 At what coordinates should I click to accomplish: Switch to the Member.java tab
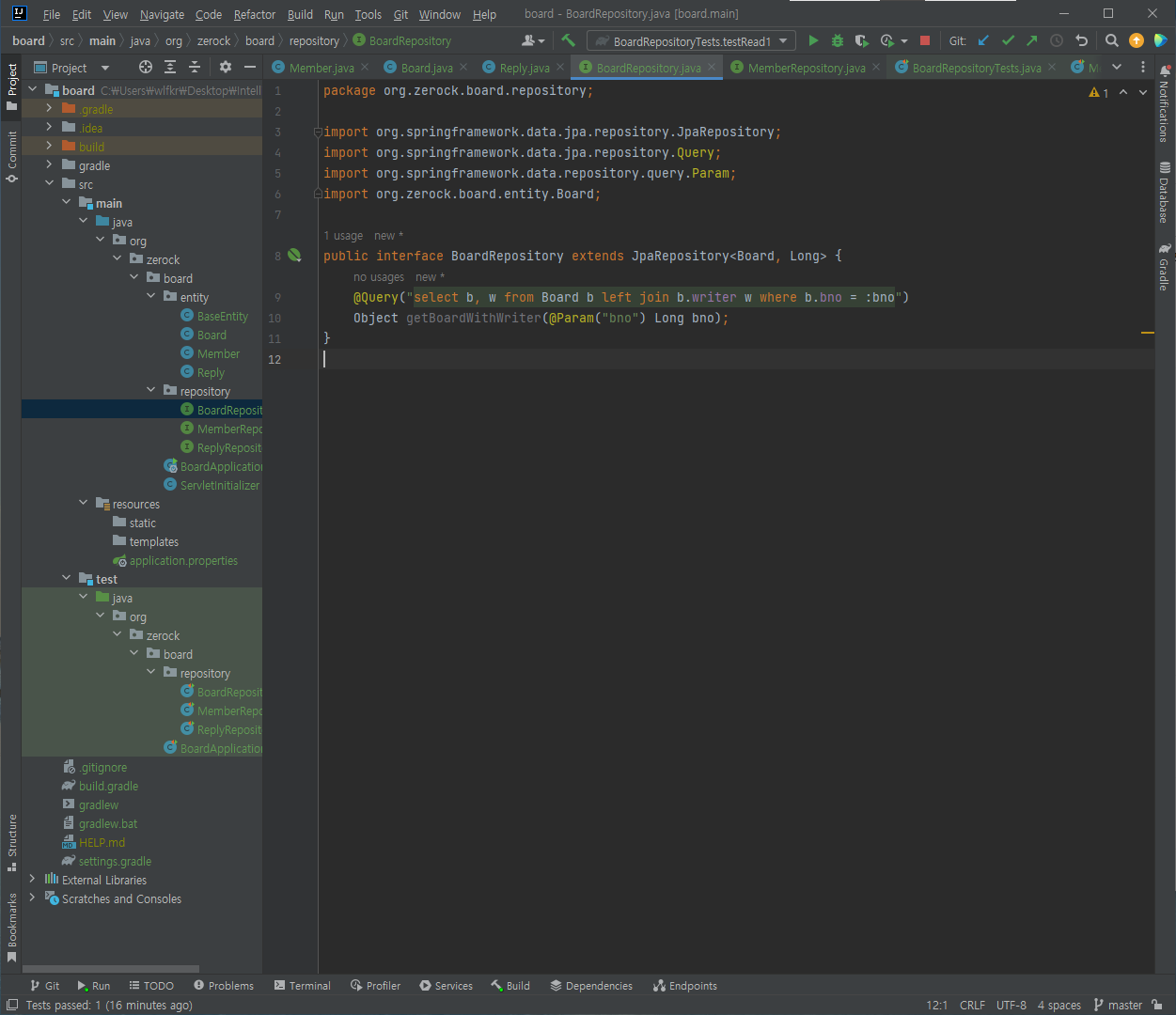321,68
